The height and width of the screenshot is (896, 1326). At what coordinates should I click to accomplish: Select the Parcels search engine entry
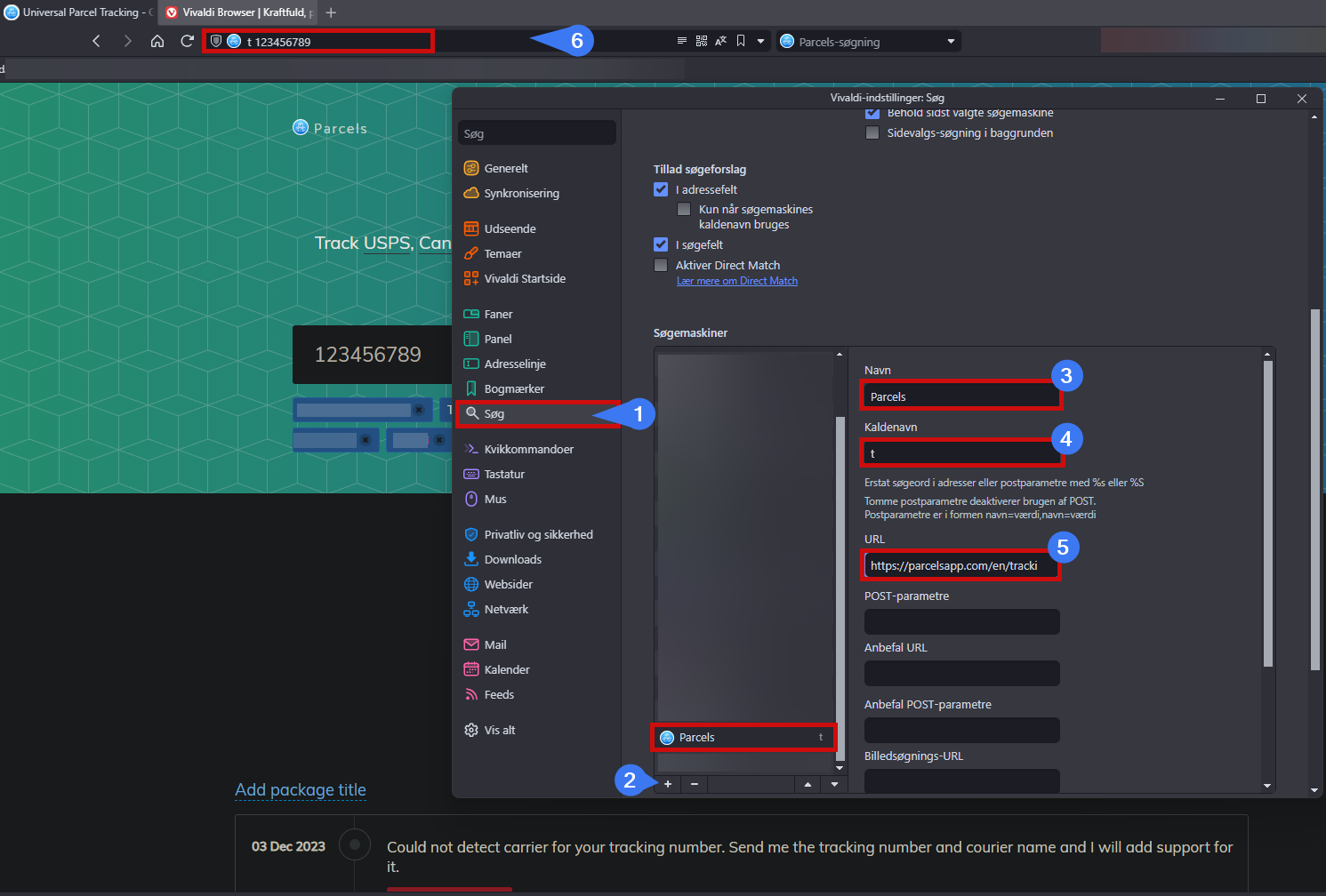click(x=743, y=737)
